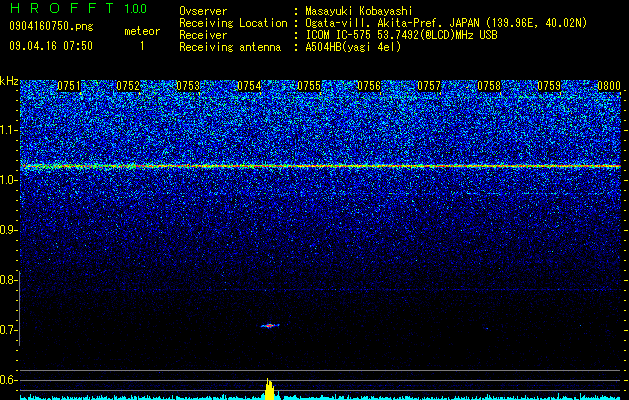The height and width of the screenshot is (400, 629).
Task: Click the 0752 time marker
Action: click(128, 86)
